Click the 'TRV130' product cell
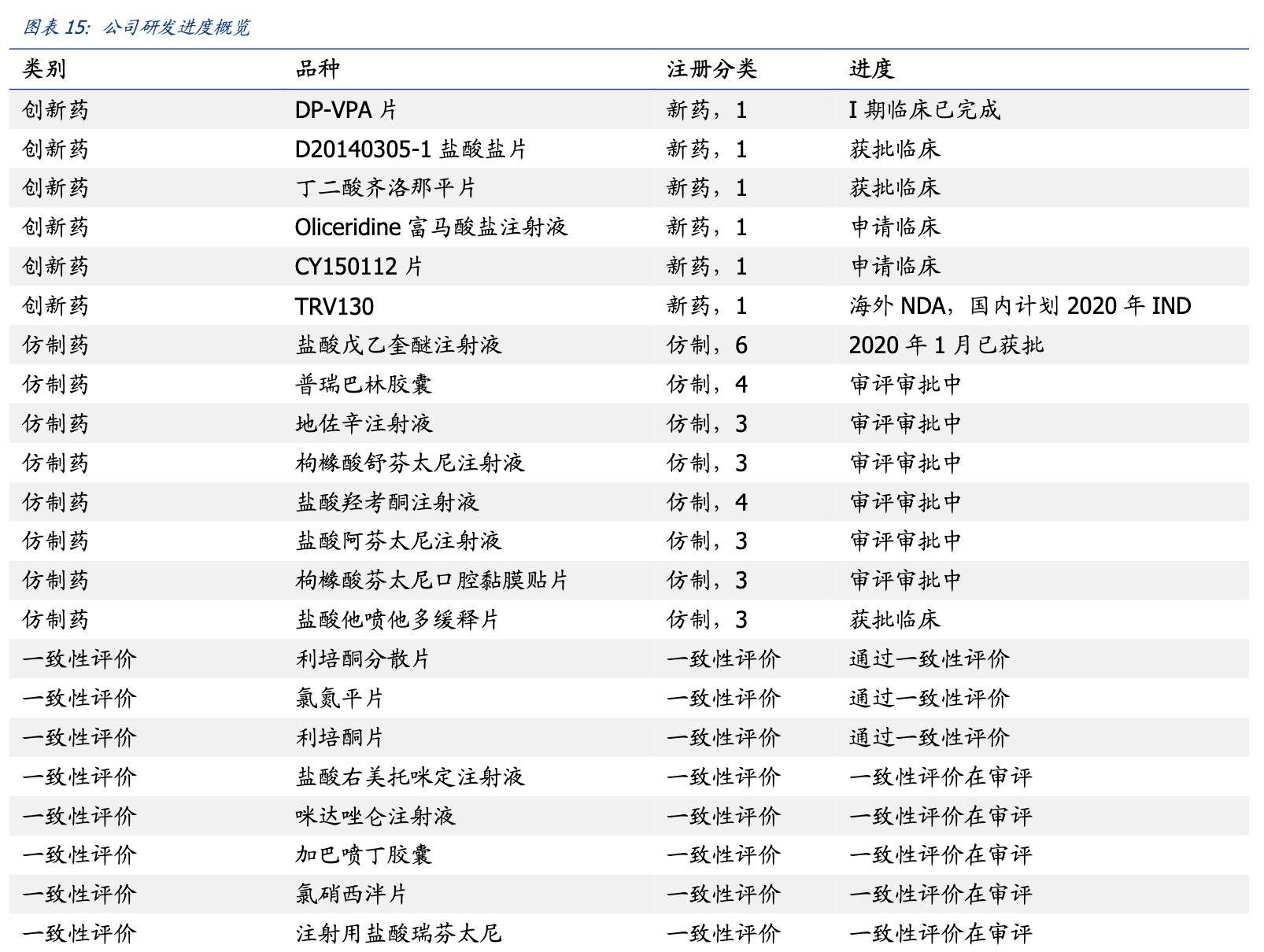 (334, 306)
